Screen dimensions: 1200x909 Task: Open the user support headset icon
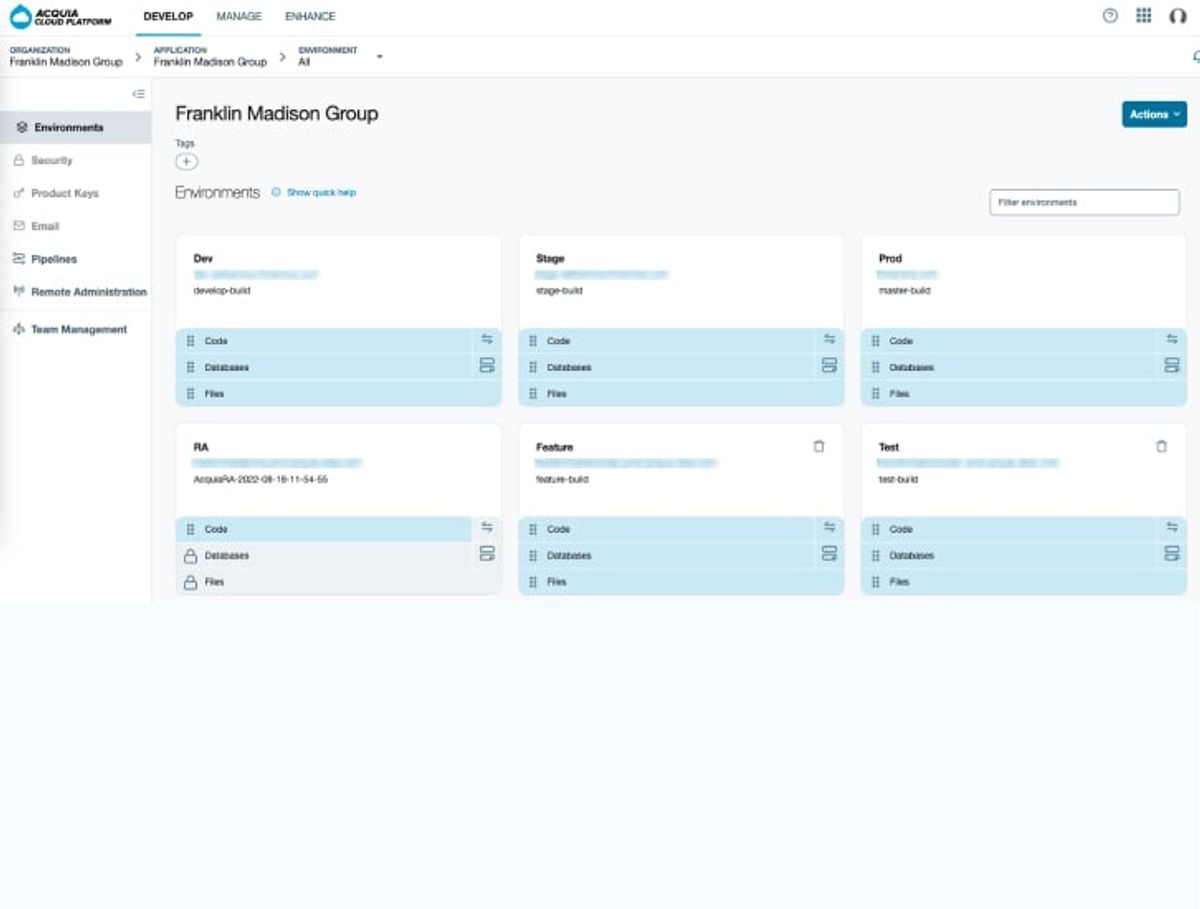click(x=1178, y=16)
